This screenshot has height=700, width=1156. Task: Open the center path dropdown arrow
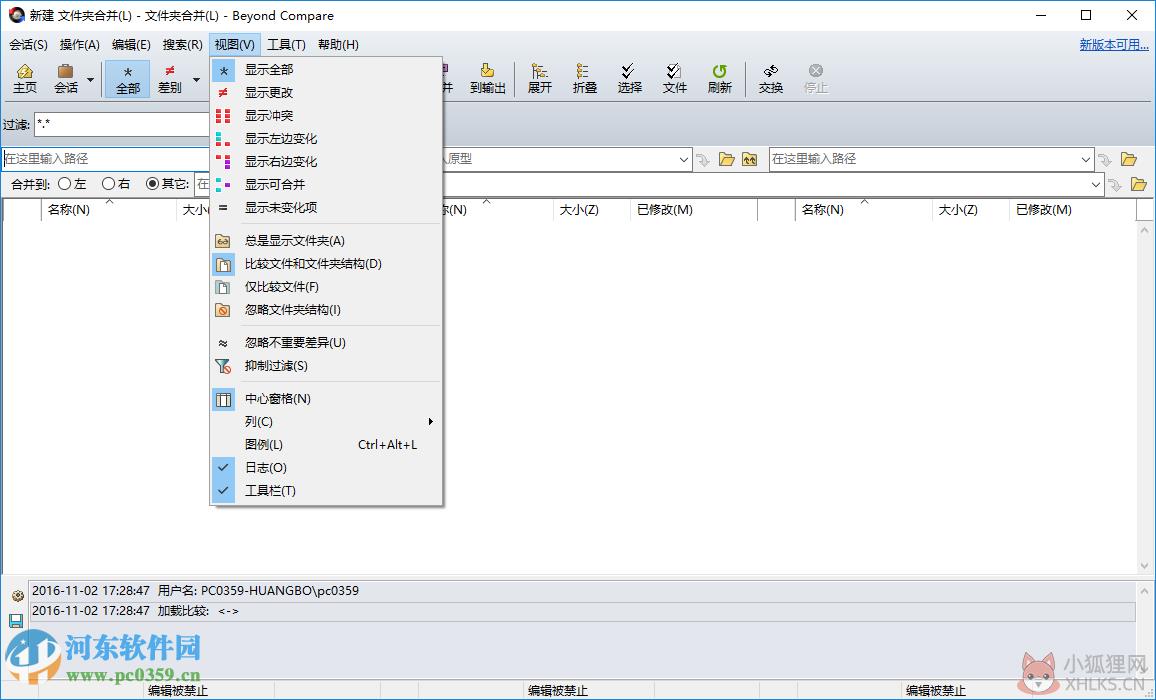[x=683, y=159]
